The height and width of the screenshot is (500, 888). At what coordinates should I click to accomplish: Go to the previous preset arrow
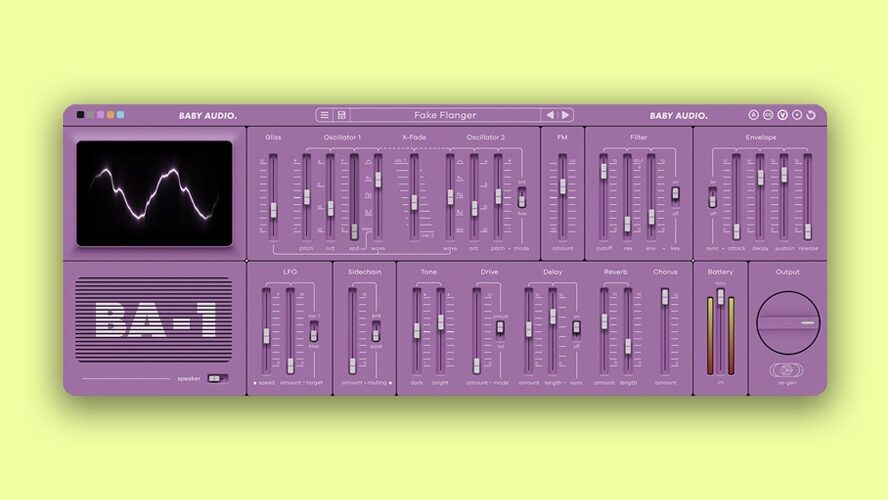[x=549, y=115]
